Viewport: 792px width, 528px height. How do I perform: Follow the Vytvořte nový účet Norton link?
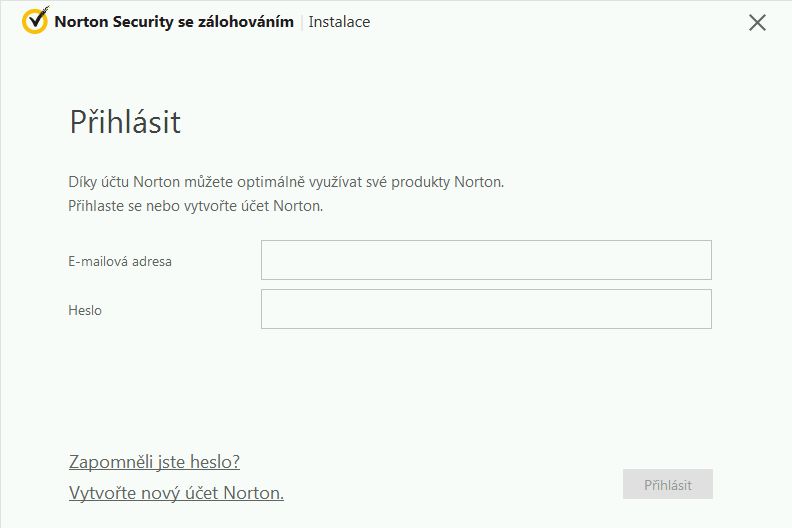tap(176, 493)
